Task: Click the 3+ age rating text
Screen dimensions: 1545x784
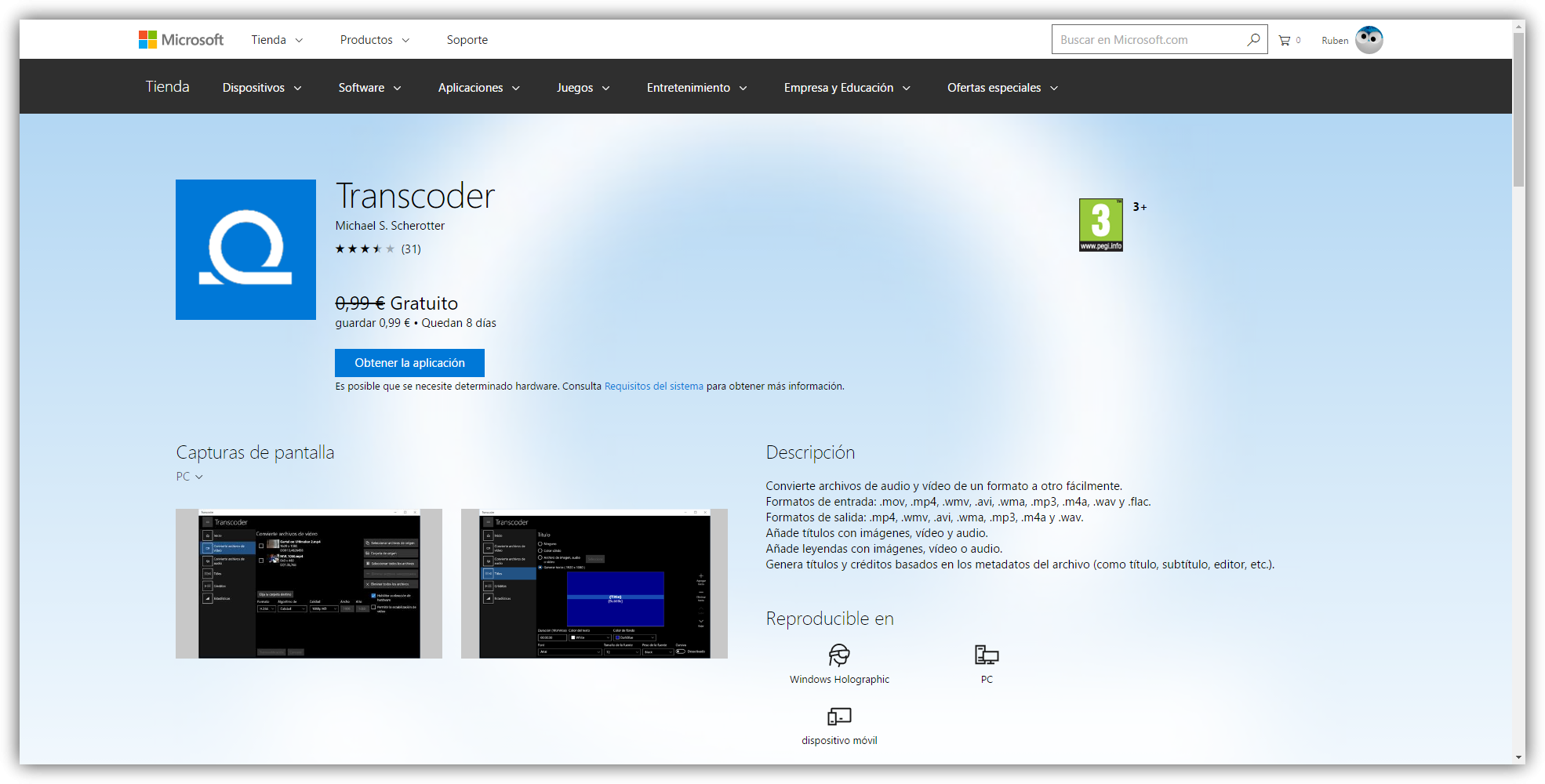Action: 1140,207
